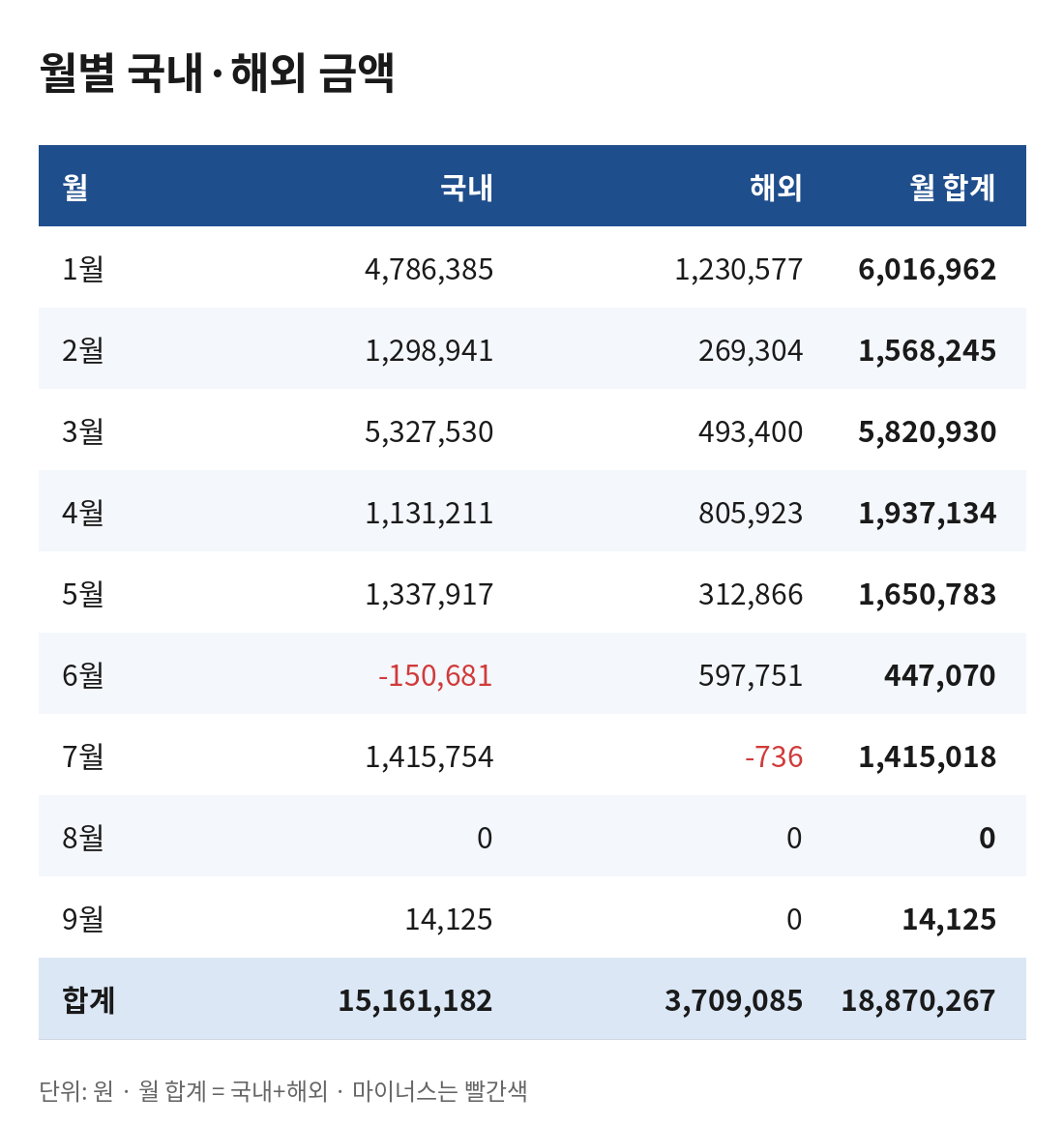Click the '3월' row label
The image size is (1064, 1126).
(x=82, y=430)
